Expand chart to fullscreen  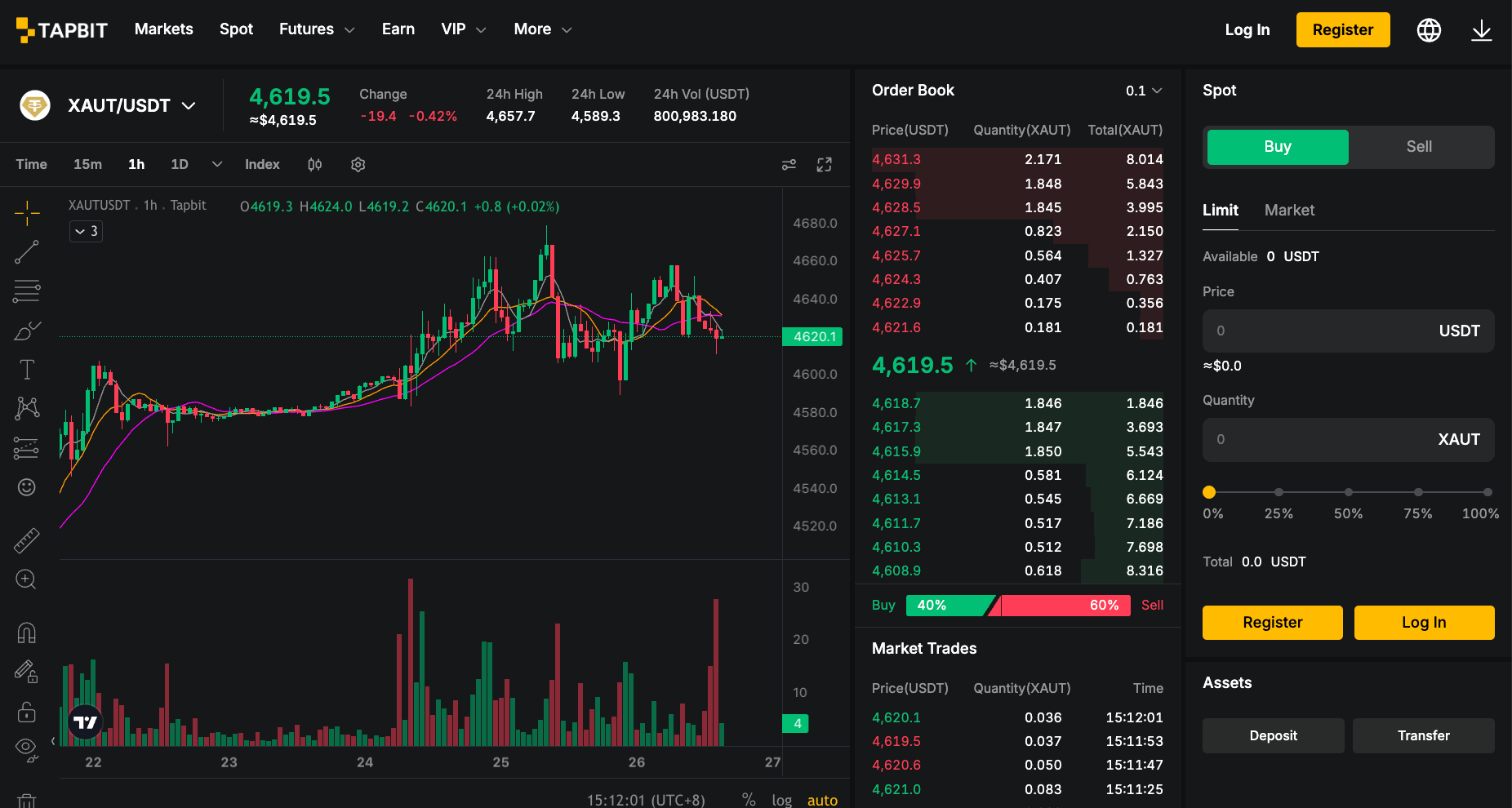point(825,165)
